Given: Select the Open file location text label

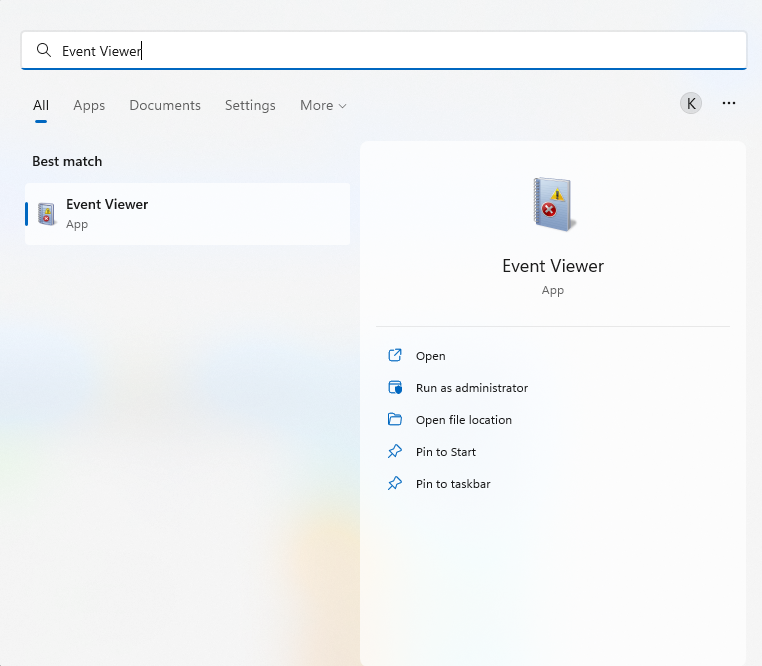Looking at the screenshot, I should (464, 420).
